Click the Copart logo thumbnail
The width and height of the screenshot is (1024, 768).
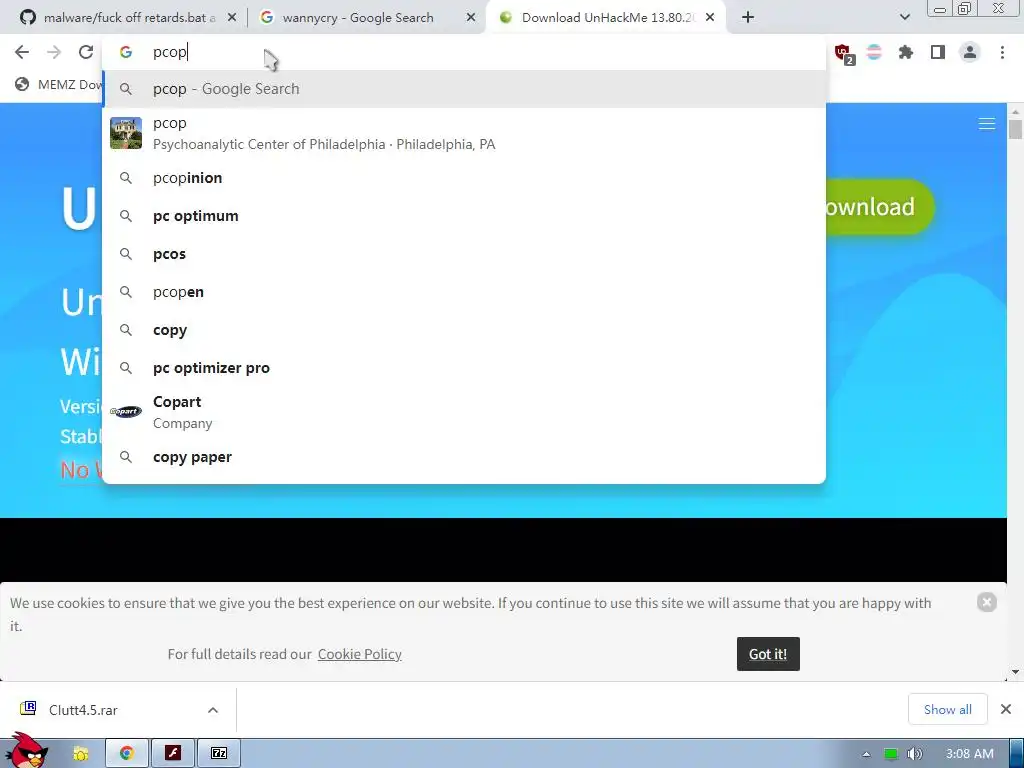pyautogui.click(x=126, y=411)
